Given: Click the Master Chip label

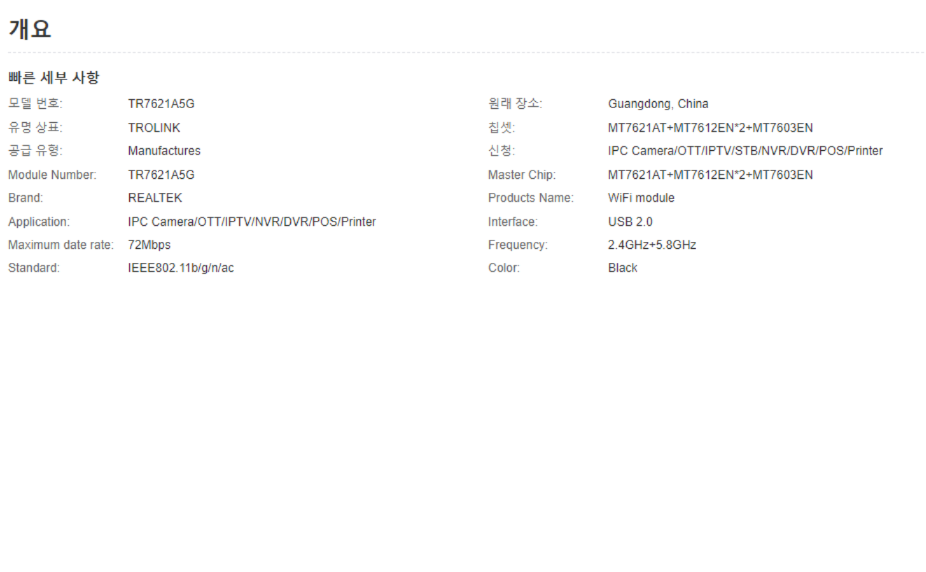Looking at the screenshot, I should pos(522,175).
